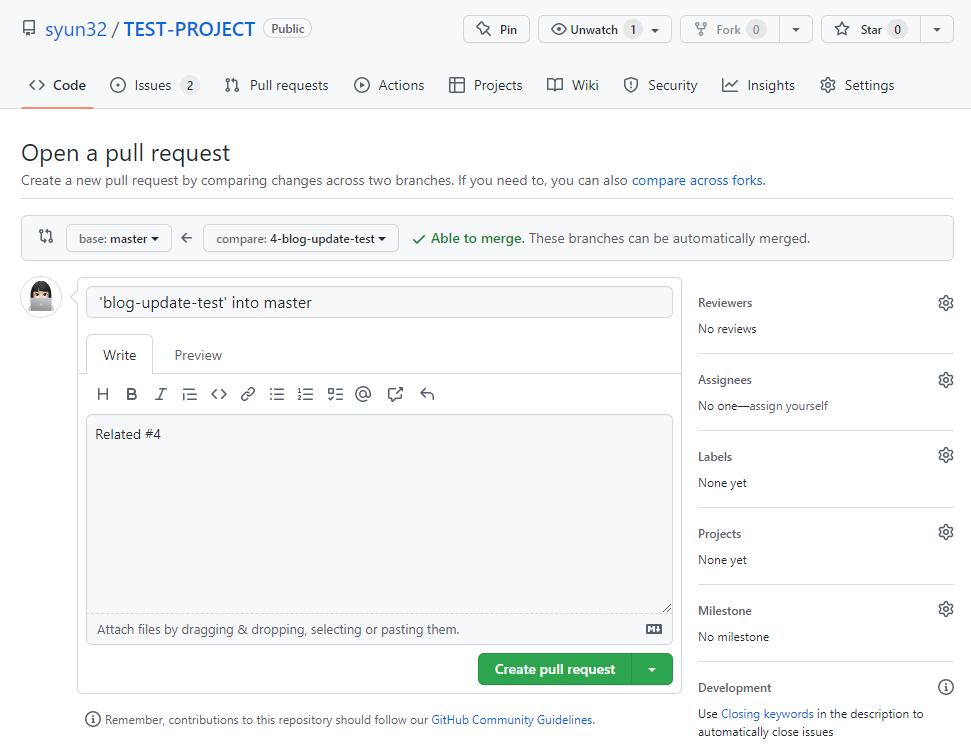
Task: Insert a numbered list
Action: [305, 394]
